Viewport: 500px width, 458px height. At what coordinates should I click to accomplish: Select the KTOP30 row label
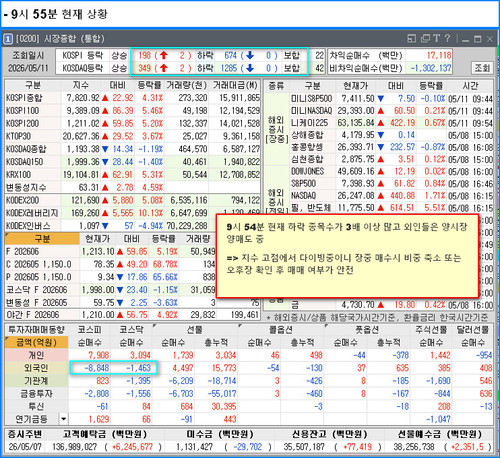pyautogui.click(x=18, y=136)
